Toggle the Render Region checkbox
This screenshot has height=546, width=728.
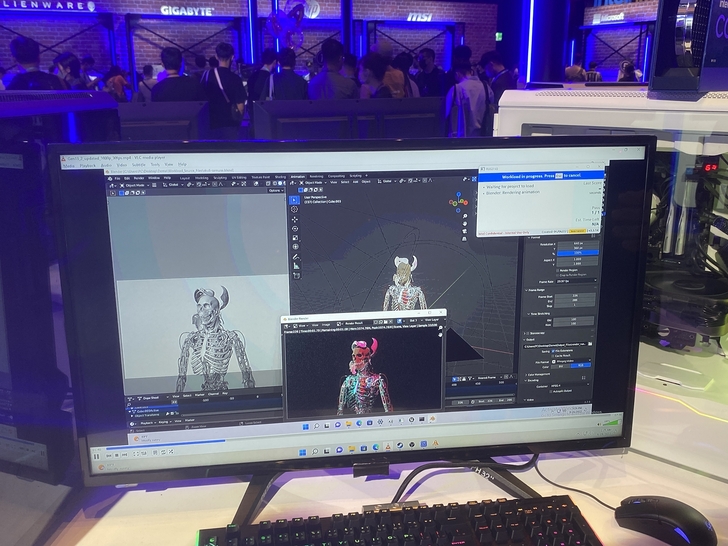click(x=558, y=270)
